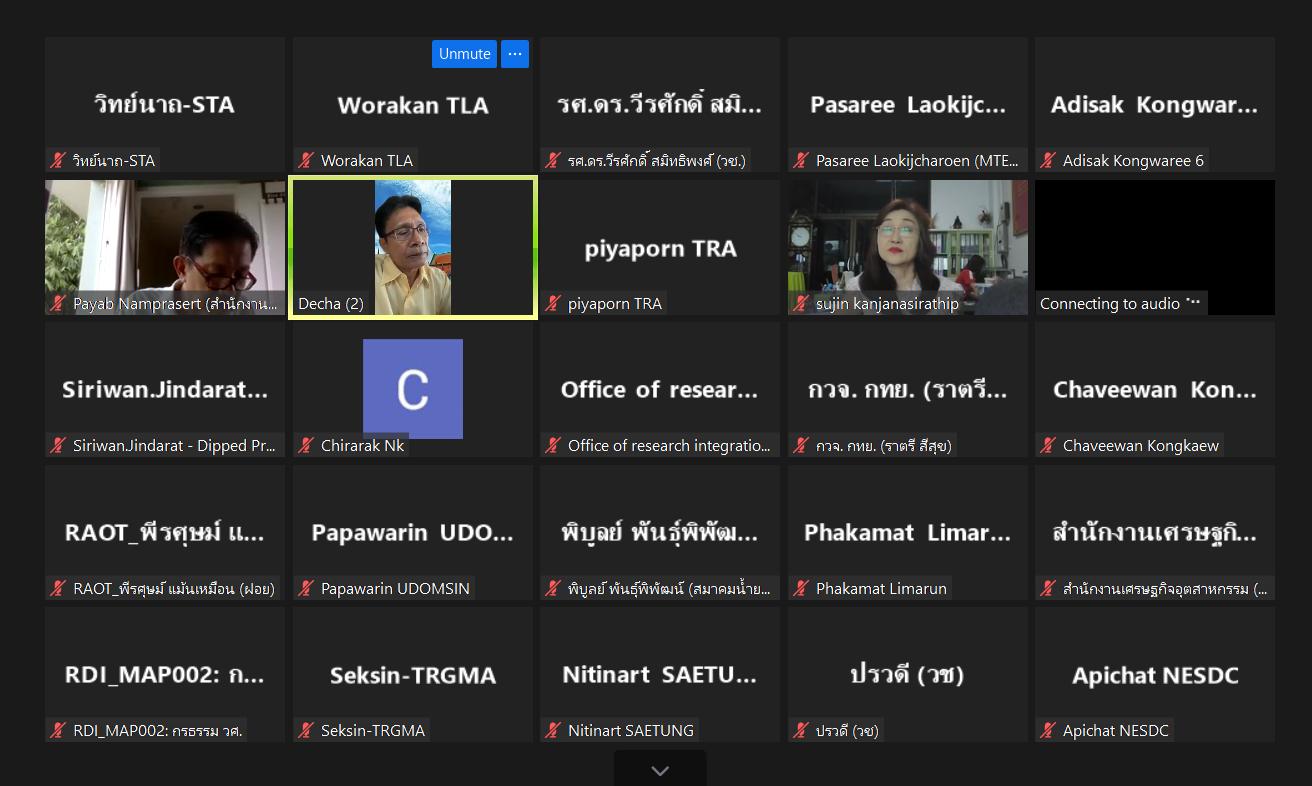Select Decha (2) active speaker video tile

(413, 248)
